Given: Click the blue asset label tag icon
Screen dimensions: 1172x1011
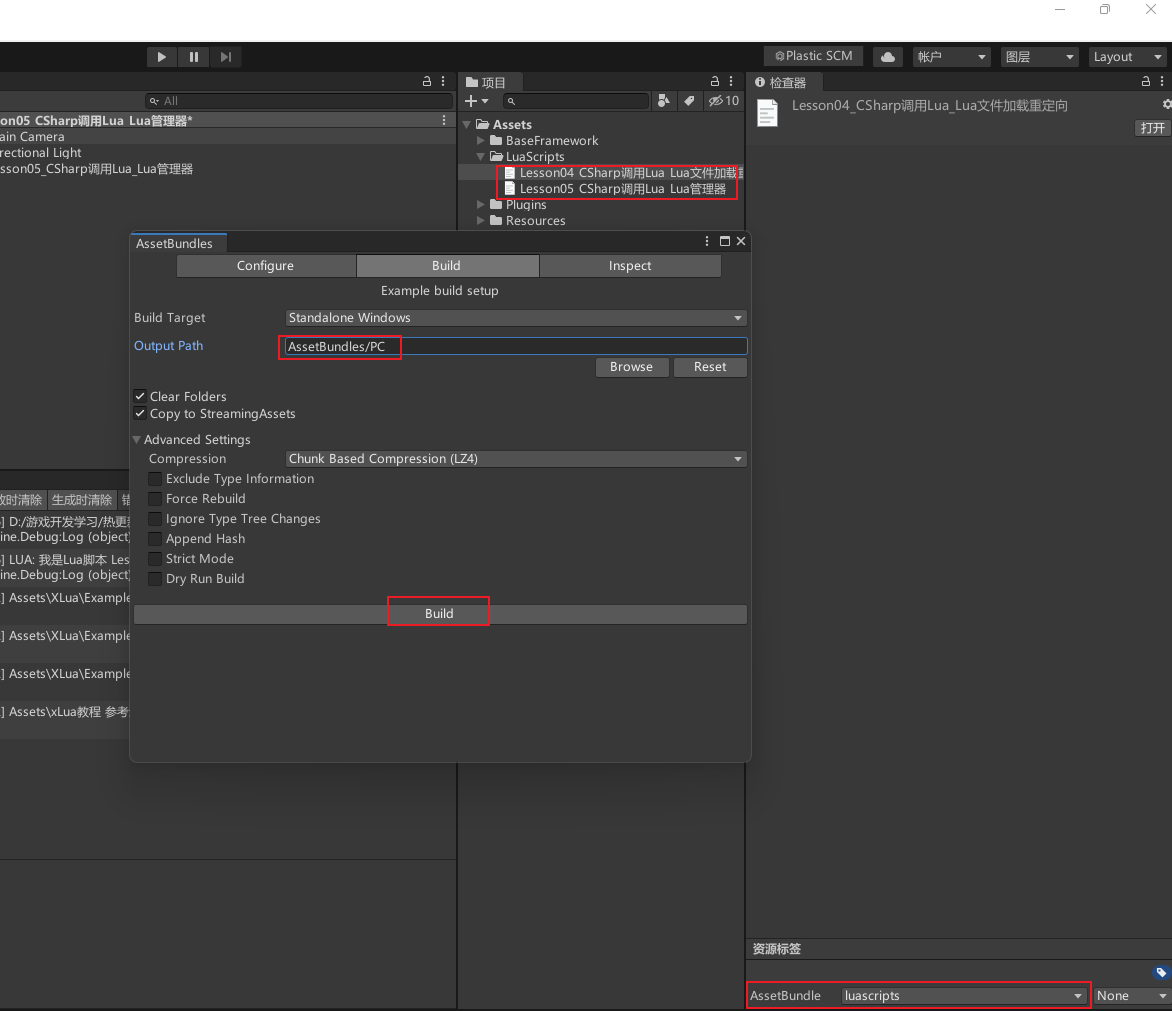Looking at the screenshot, I should [x=1160, y=972].
